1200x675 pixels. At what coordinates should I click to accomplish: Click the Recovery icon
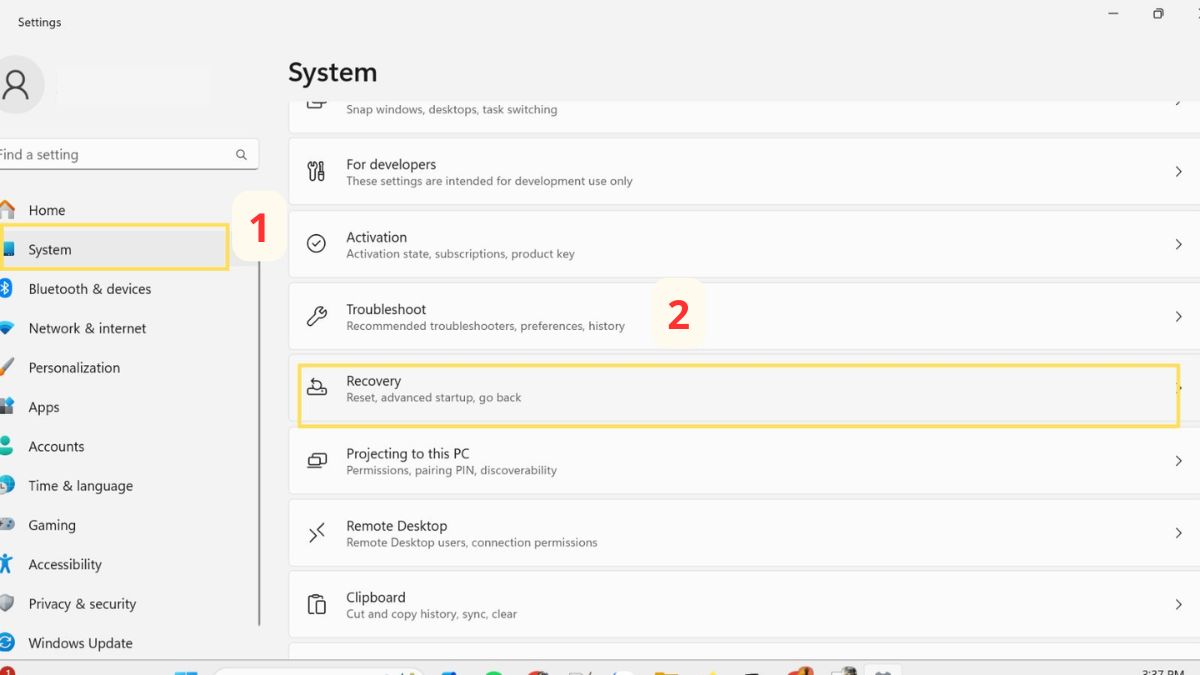pyautogui.click(x=316, y=388)
